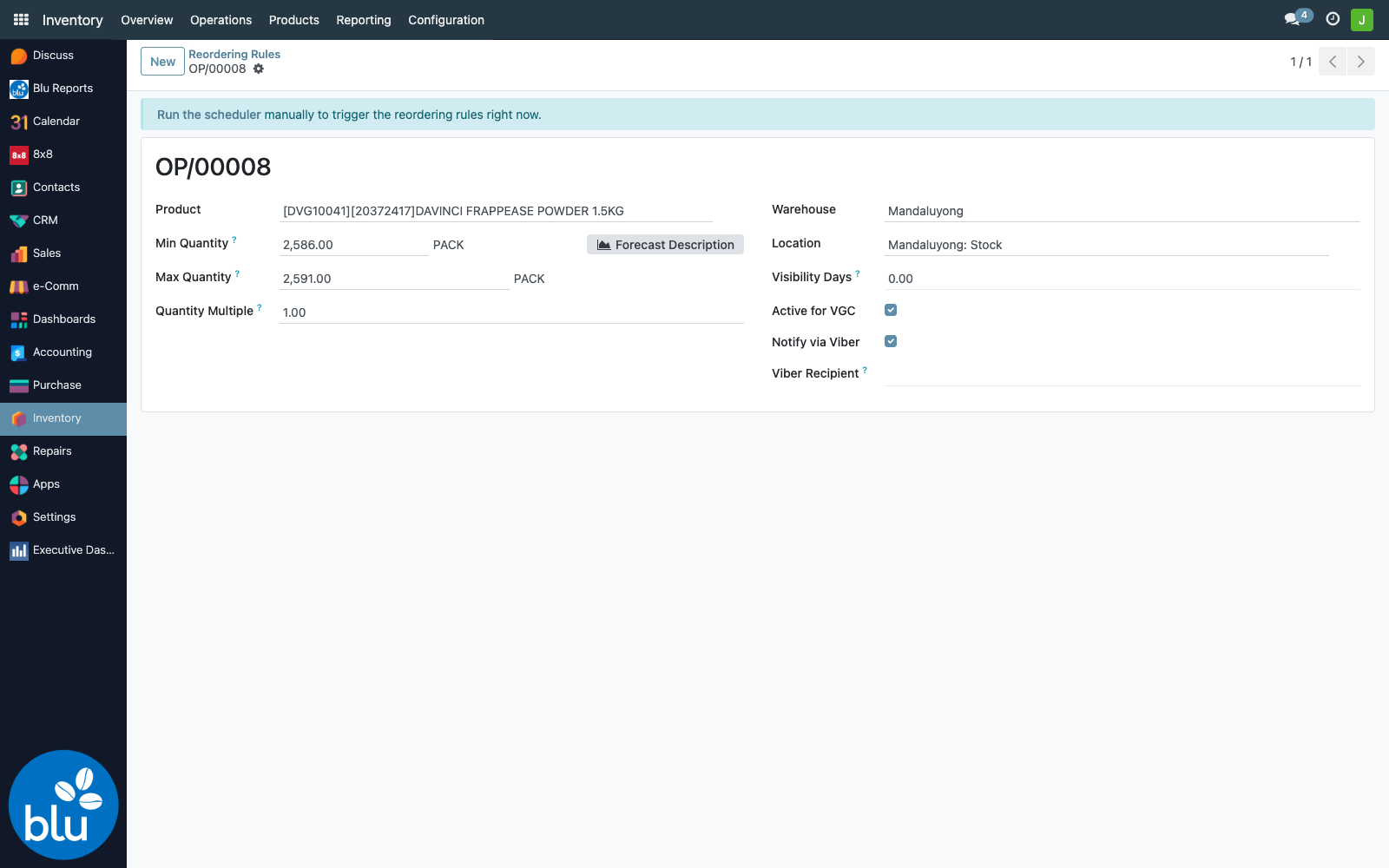The image size is (1389, 868).
Task: Go to Sales app
Action: click(x=63, y=253)
